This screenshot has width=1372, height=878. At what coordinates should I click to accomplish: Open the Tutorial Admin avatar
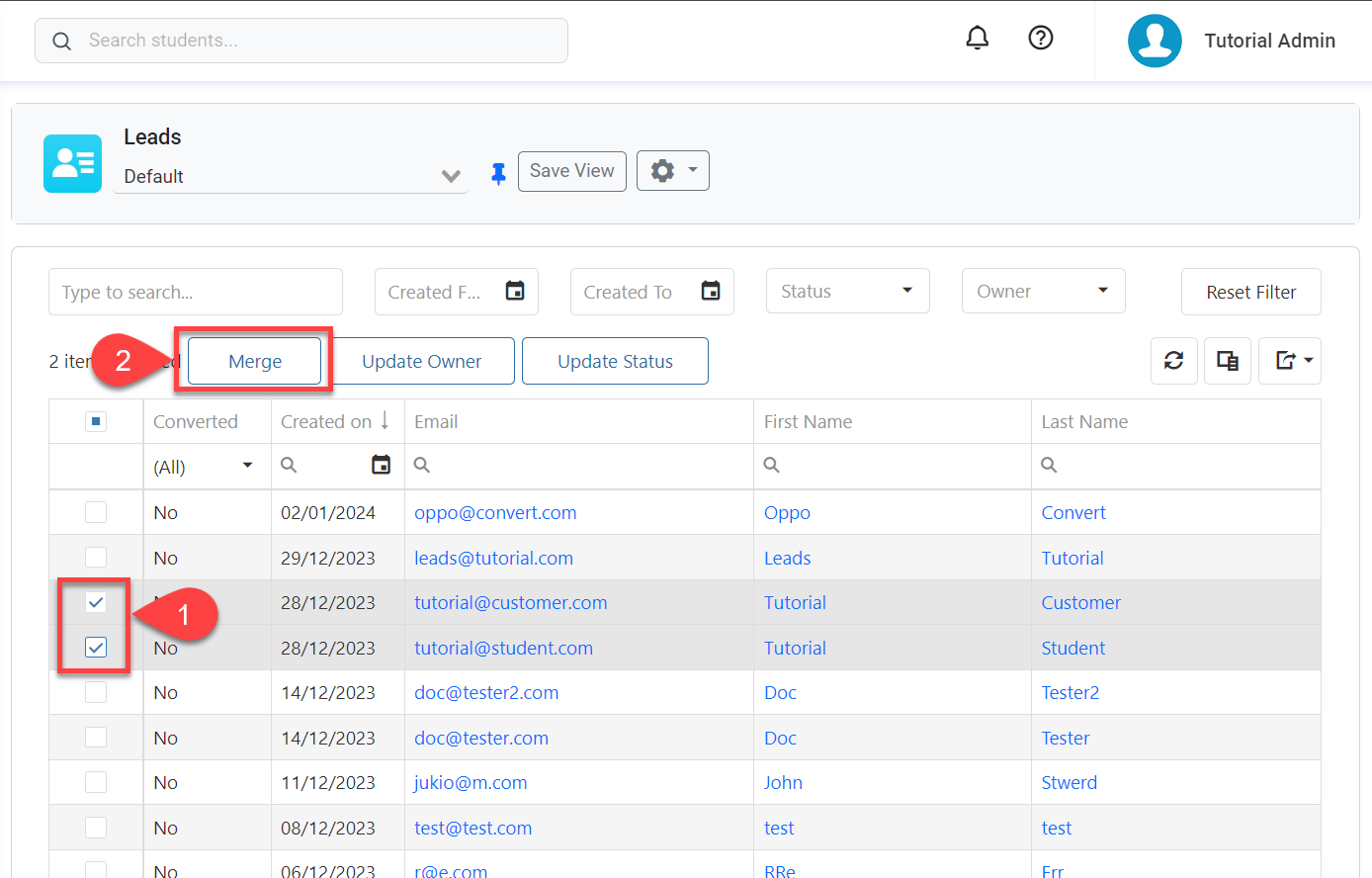coord(1155,41)
